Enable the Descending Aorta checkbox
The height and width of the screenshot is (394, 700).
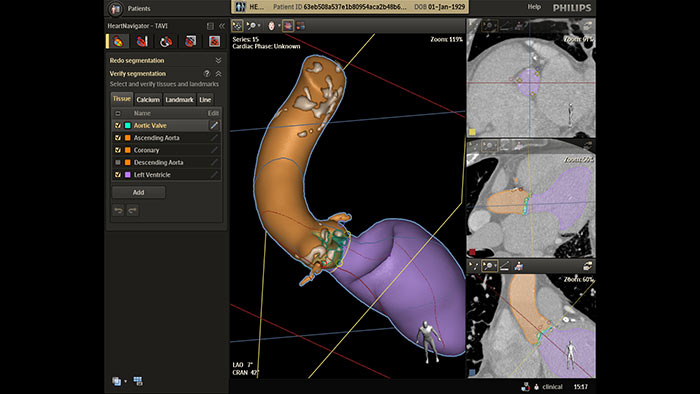click(x=118, y=162)
